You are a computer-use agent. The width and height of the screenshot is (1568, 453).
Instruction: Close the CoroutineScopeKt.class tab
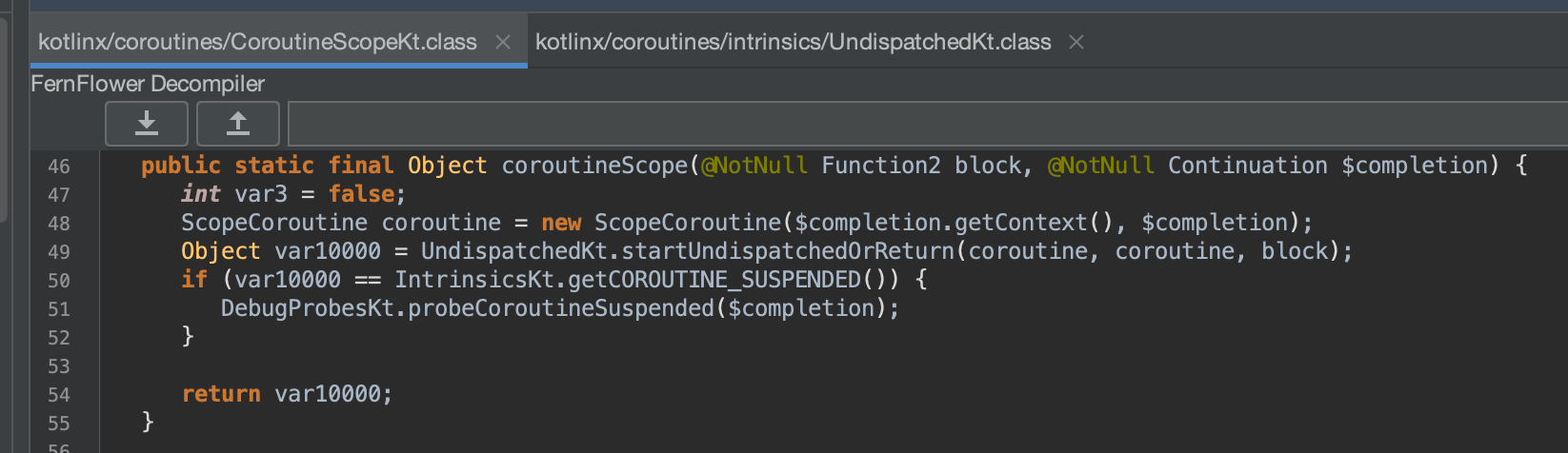coord(503,43)
